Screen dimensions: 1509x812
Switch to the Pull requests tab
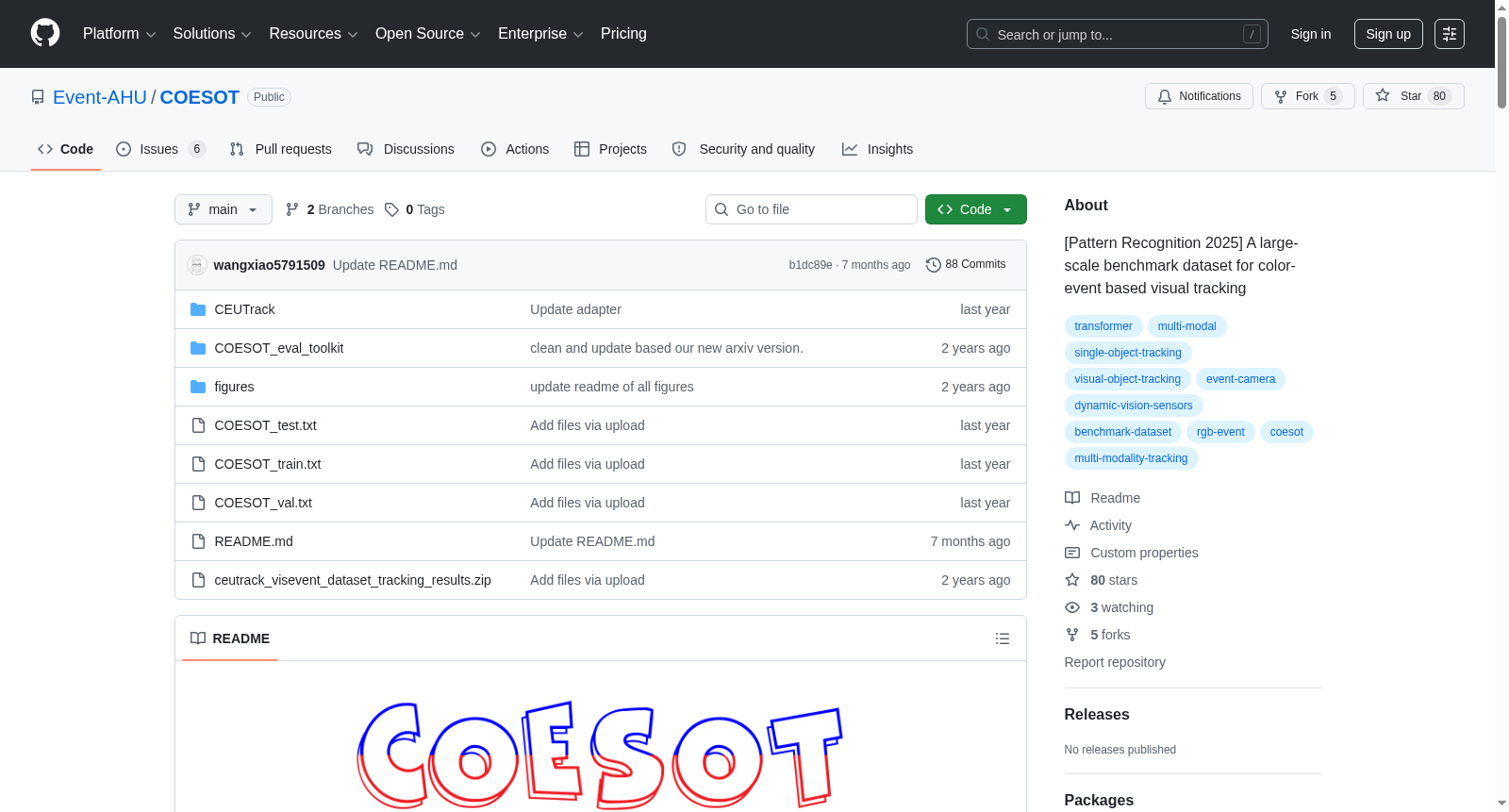point(281,149)
